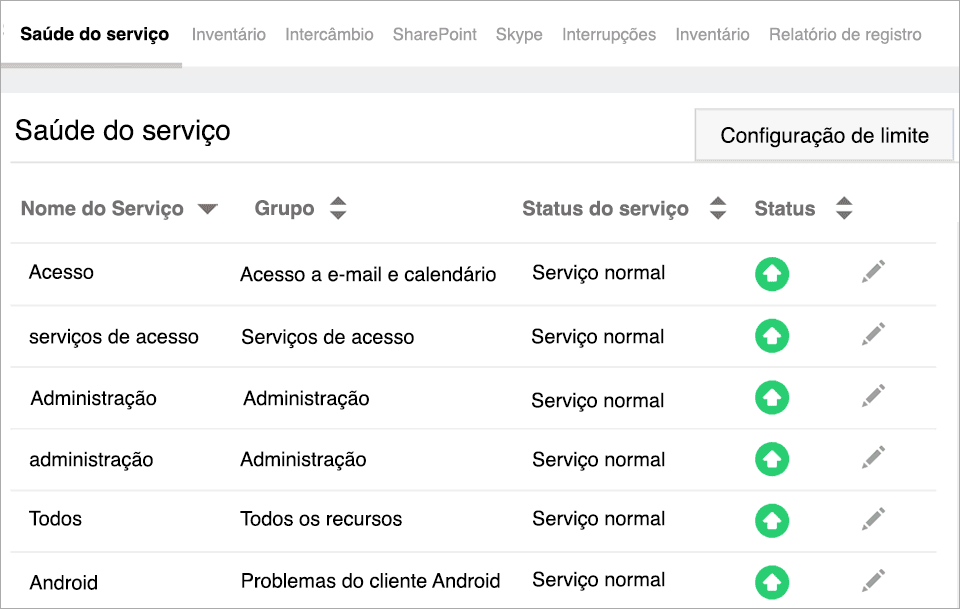Click the green status icon for serviços de acesso
Image resolution: width=960 pixels, height=609 pixels.
tap(771, 336)
